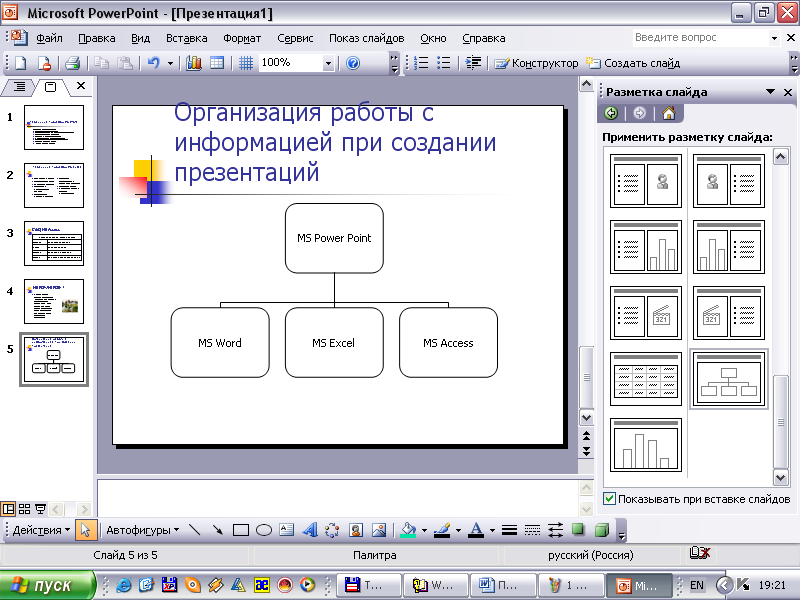
Task: Insert WordArt object
Action: tap(310, 530)
